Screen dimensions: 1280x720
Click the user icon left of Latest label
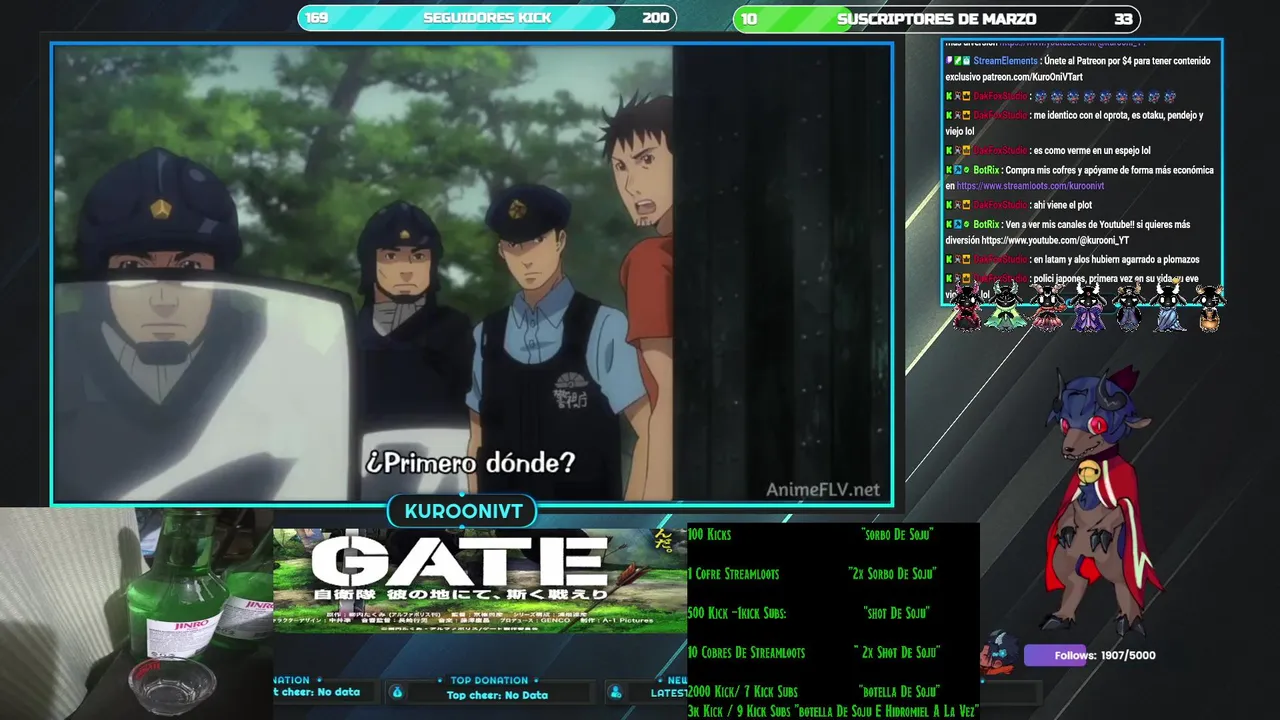(x=616, y=692)
